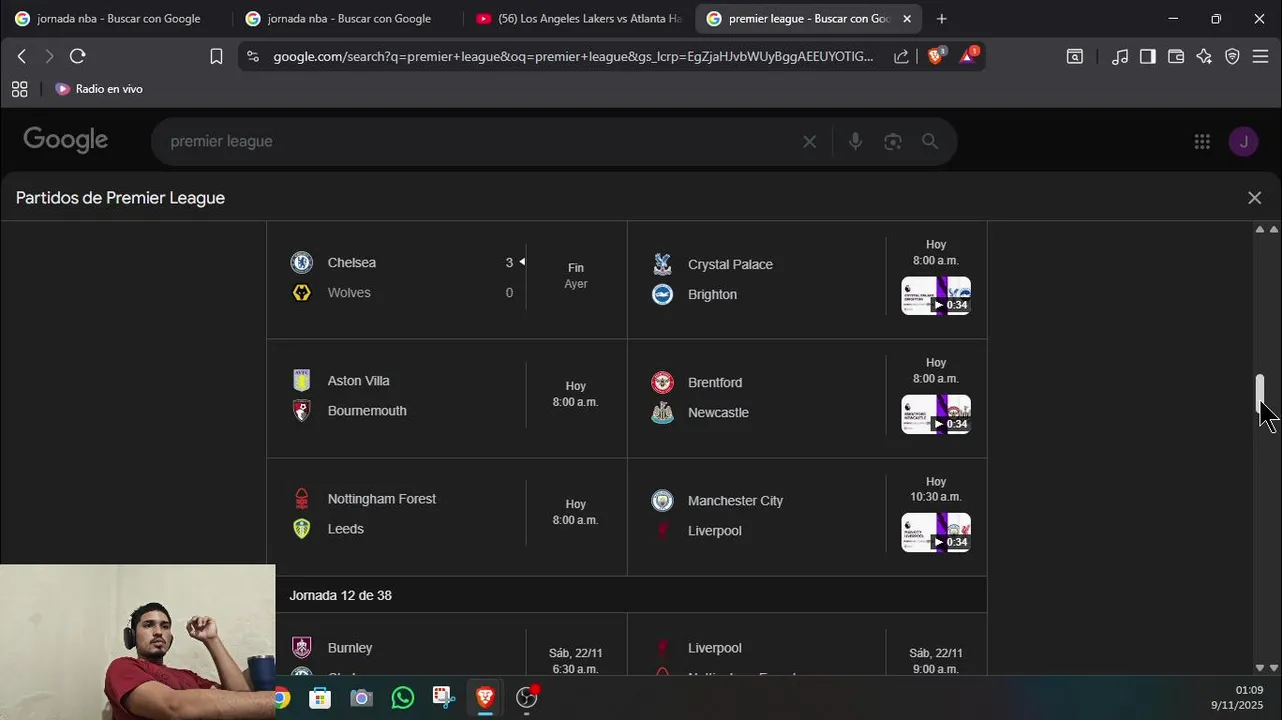Open a new browser tab

pyautogui.click(x=941, y=19)
